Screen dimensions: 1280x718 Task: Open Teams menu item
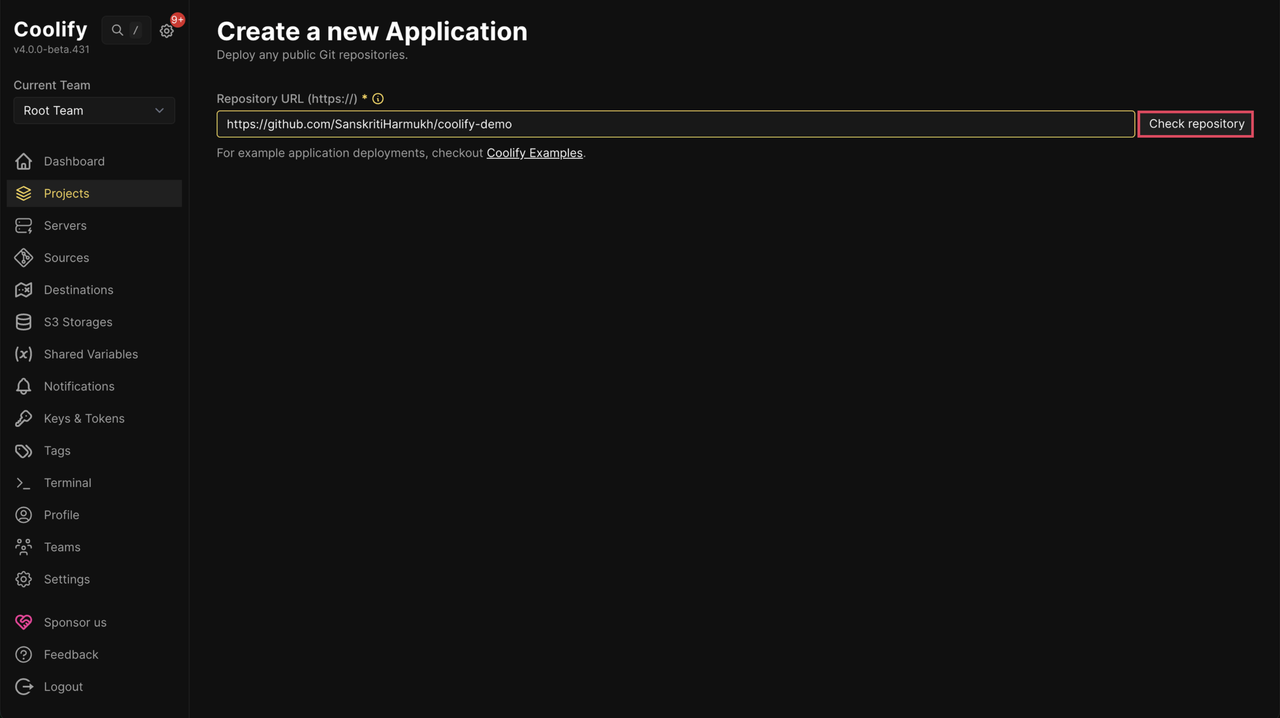tap(94, 547)
